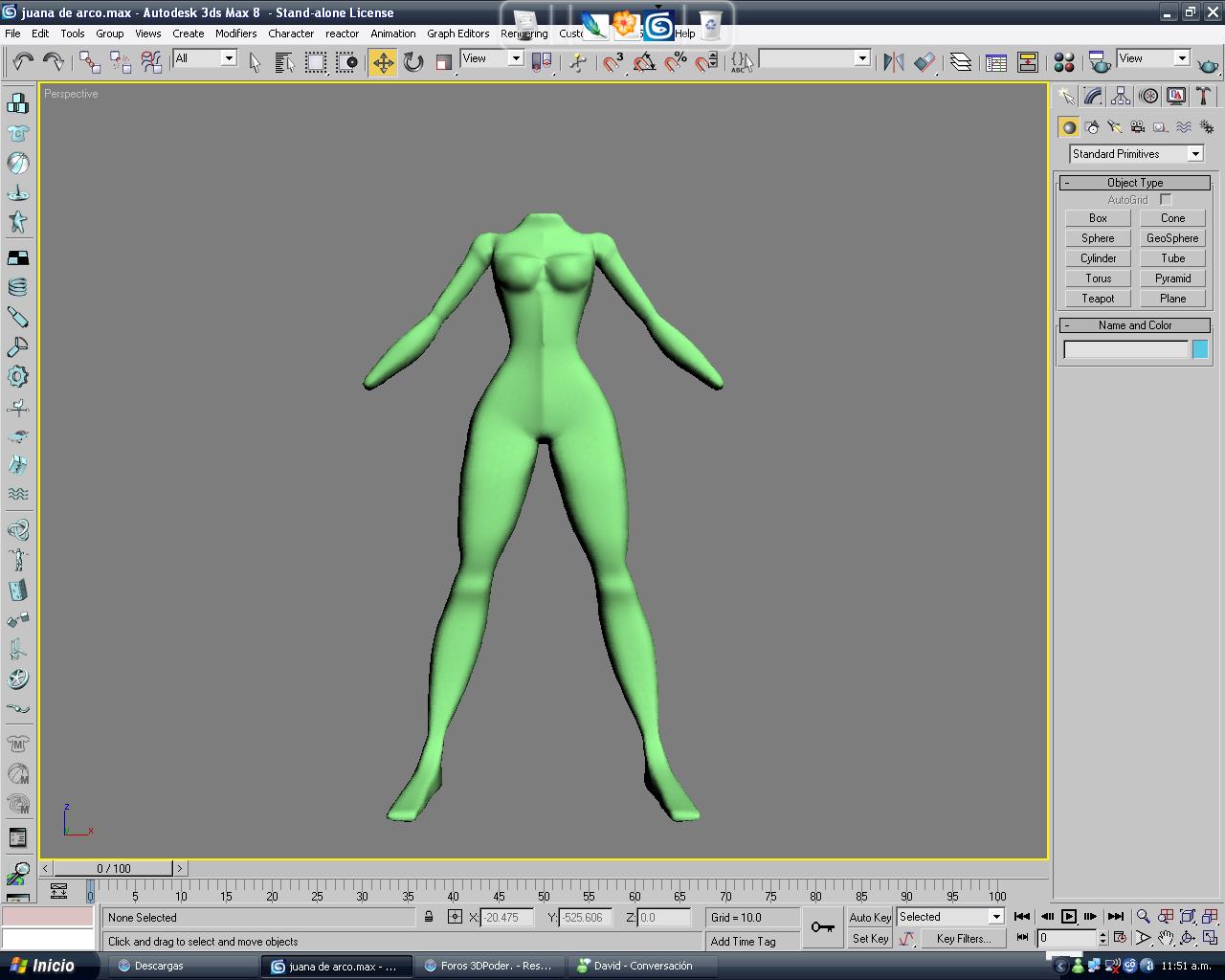1225x980 pixels.
Task: Click the Cylinder primitive button
Action: [1098, 258]
